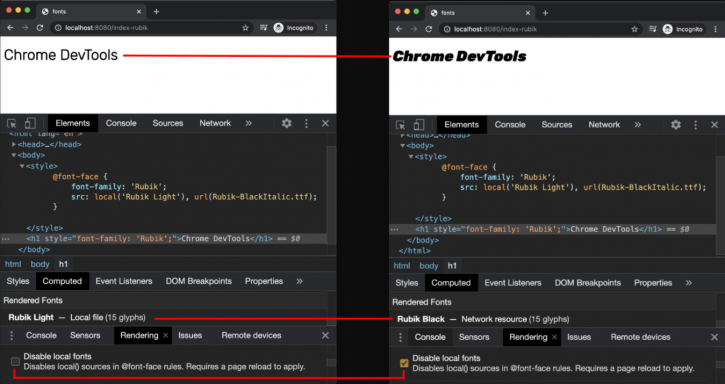725x384 pixels.
Task: Collapse body node in right Elements tree
Action: [403, 146]
